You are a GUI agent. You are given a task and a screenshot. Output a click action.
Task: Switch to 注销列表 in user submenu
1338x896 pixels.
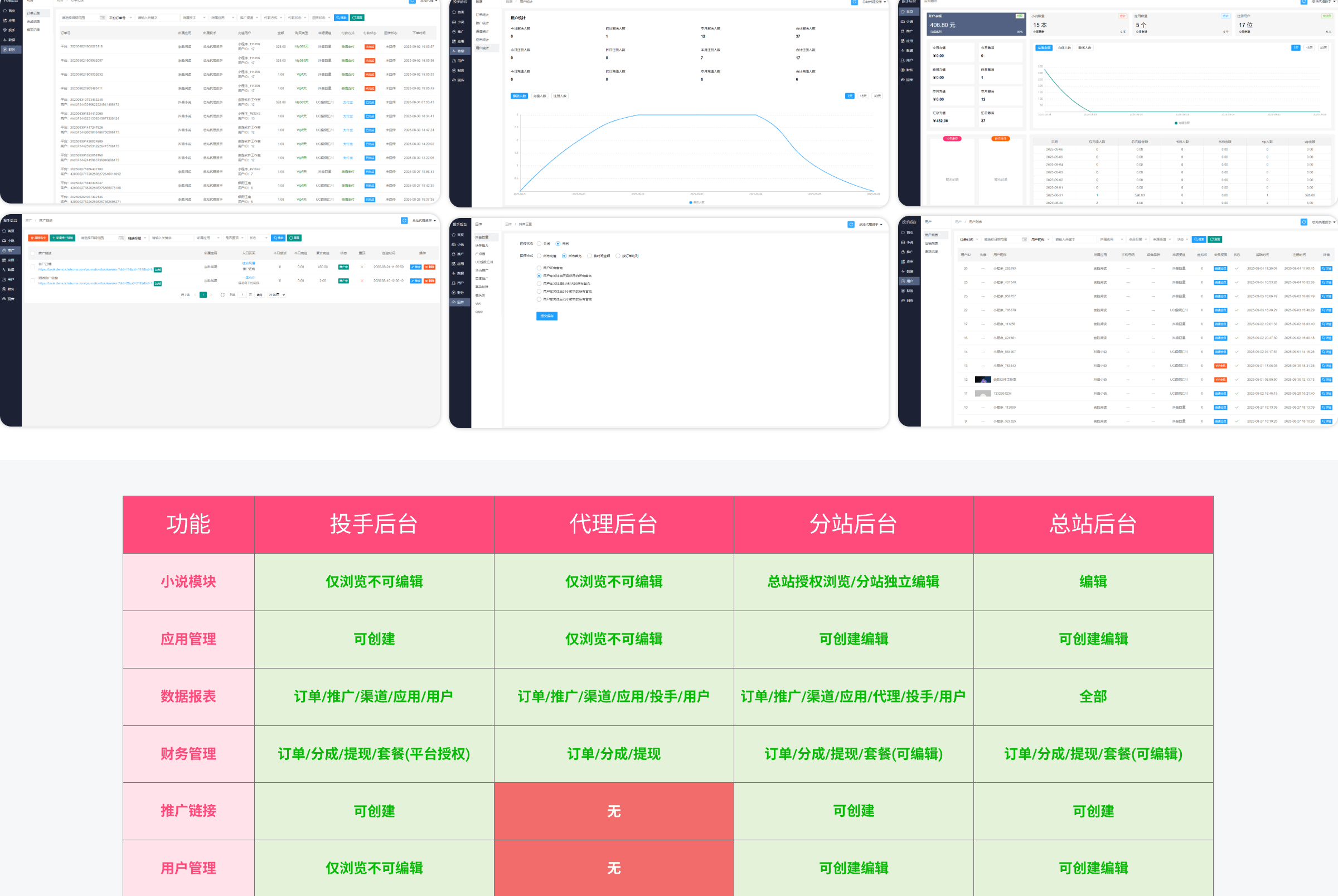pyautogui.click(x=931, y=244)
